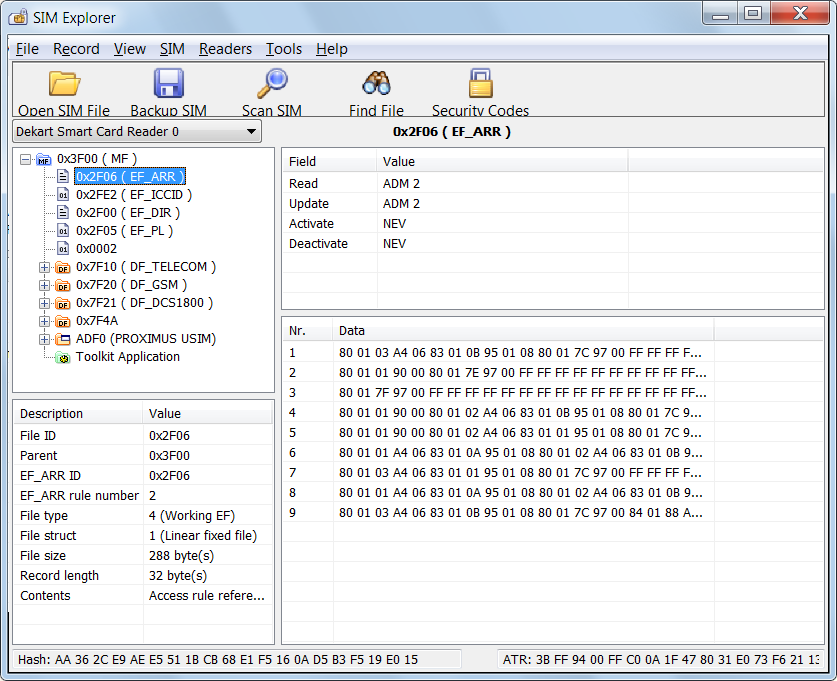837x681 pixels.
Task: Click the MF icon beside 0x3F00
Action: click(x=42, y=158)
